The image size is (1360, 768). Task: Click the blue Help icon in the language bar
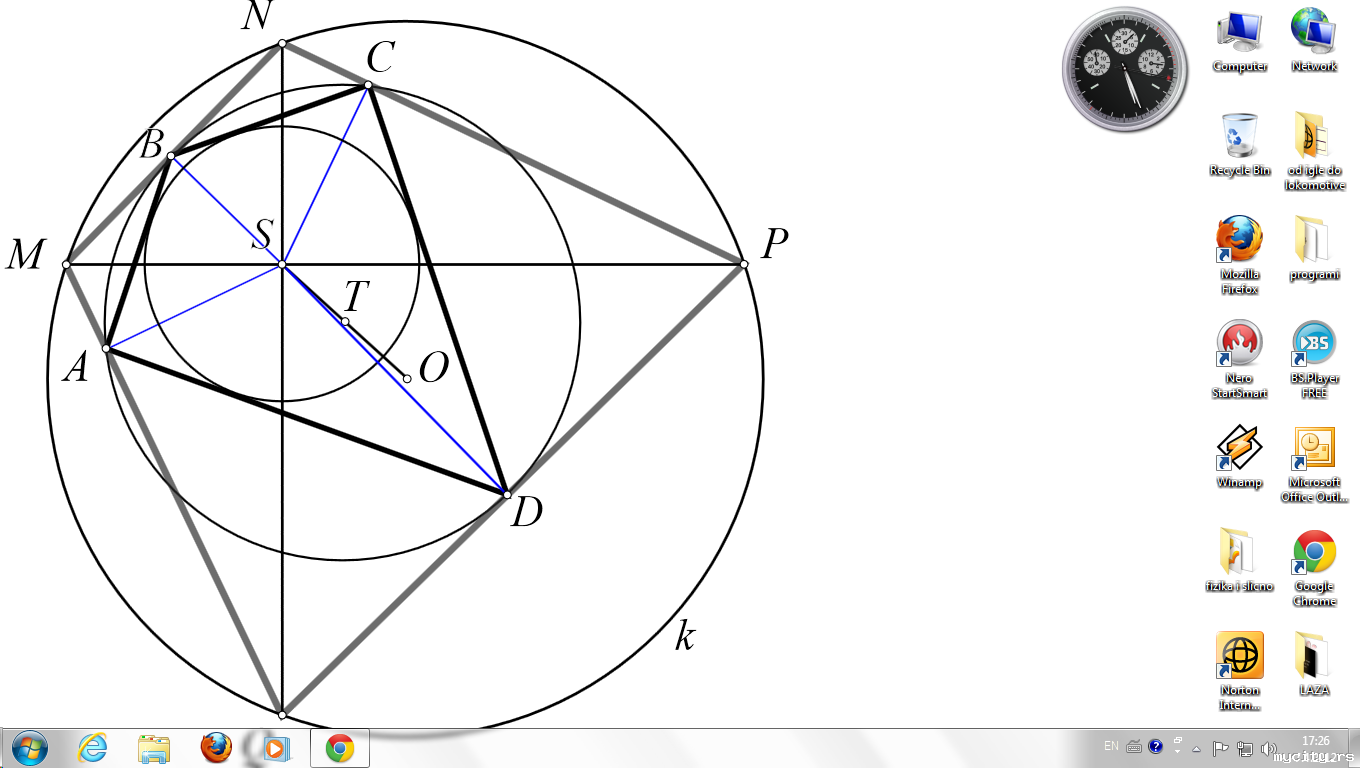(1156, 746)
